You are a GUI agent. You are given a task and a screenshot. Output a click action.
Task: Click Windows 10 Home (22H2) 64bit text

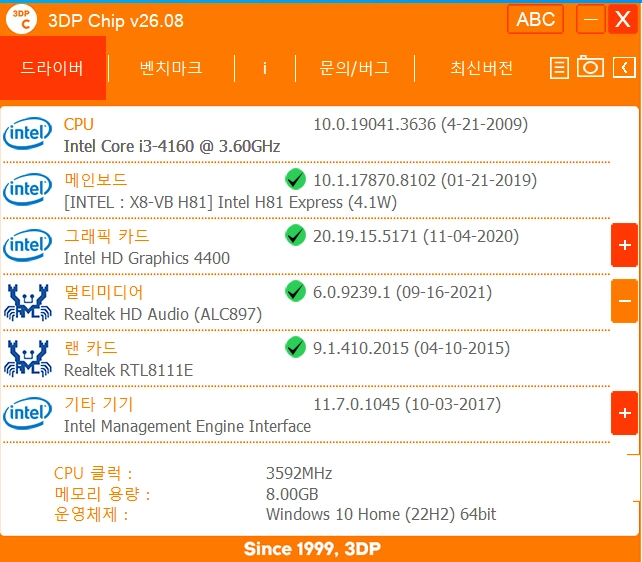pos(381,515)
